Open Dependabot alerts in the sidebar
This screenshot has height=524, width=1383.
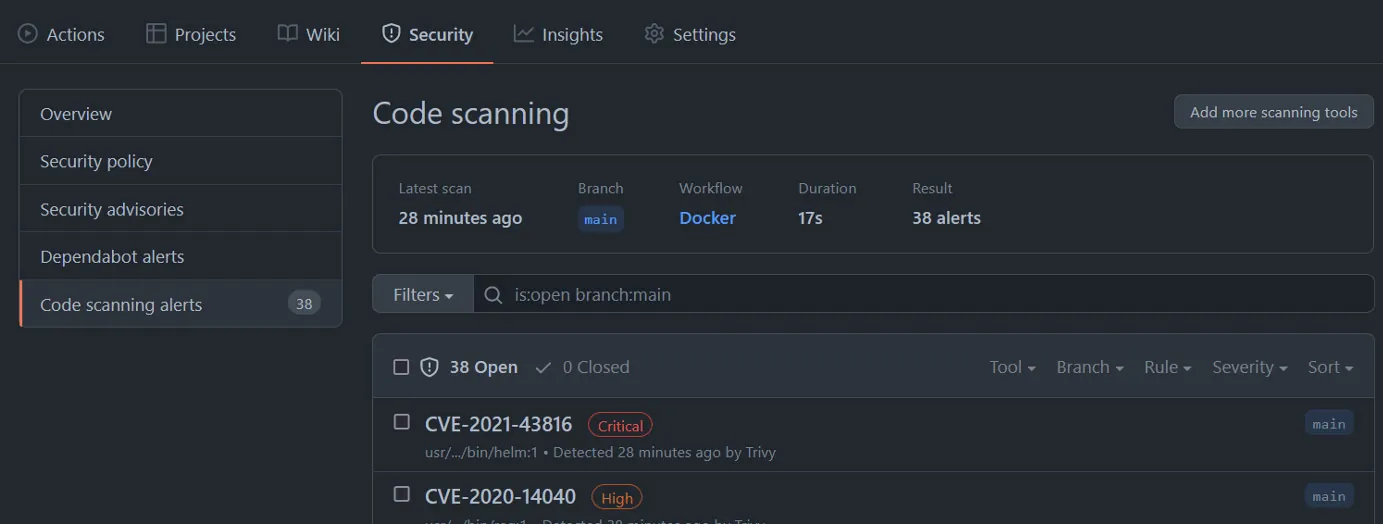coord(181,256)
